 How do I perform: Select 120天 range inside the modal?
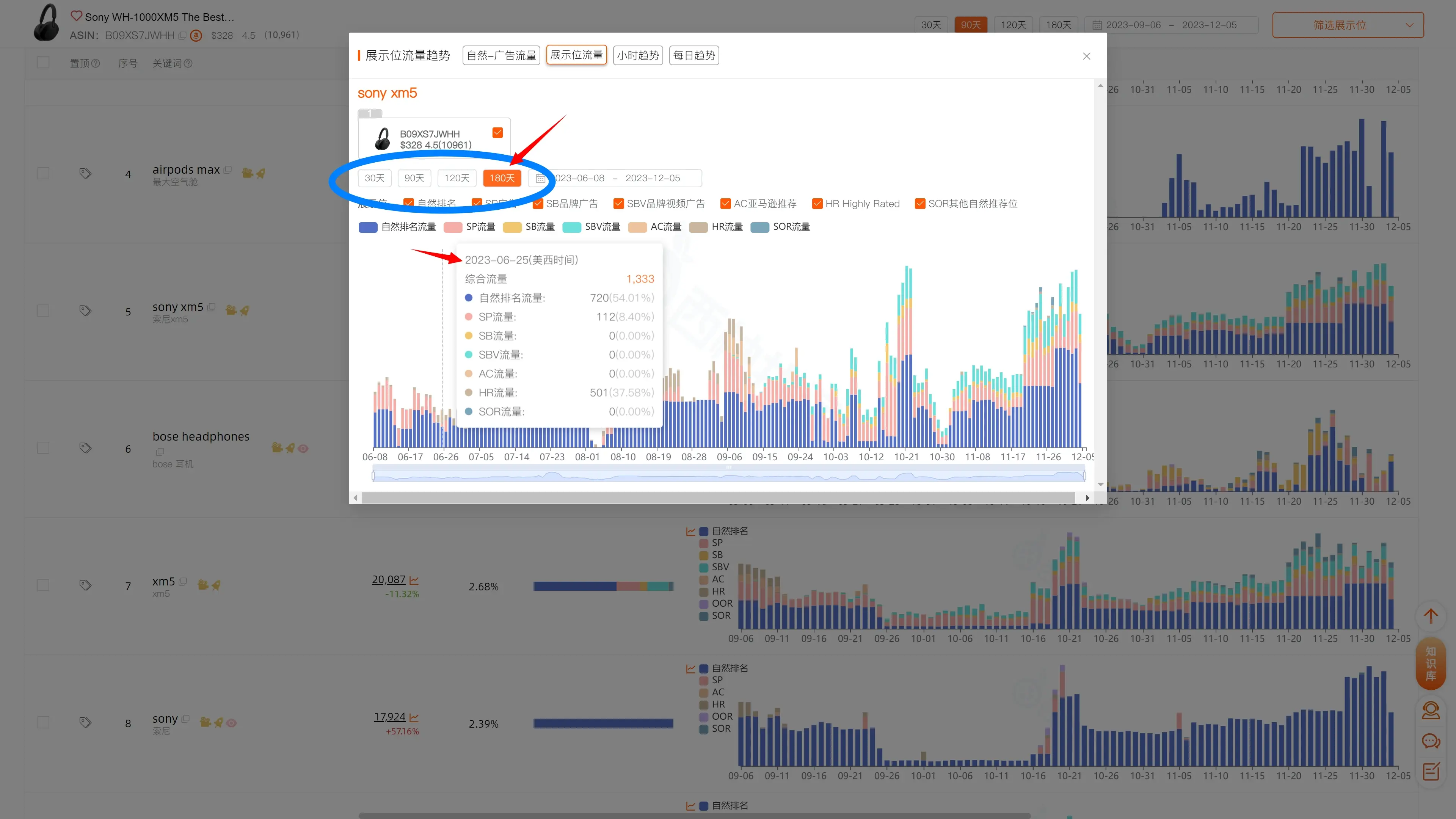tap(457, 178)
